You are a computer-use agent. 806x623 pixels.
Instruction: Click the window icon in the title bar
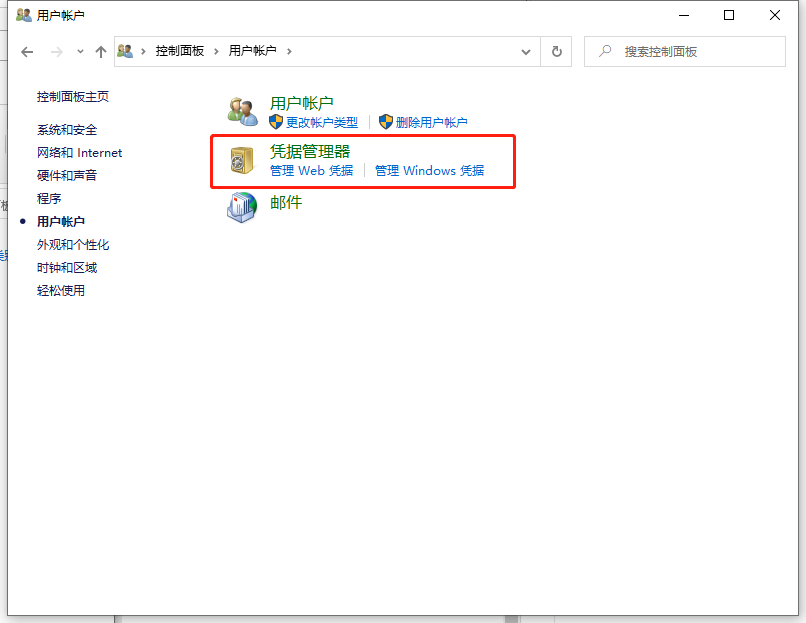click(23, 15)
